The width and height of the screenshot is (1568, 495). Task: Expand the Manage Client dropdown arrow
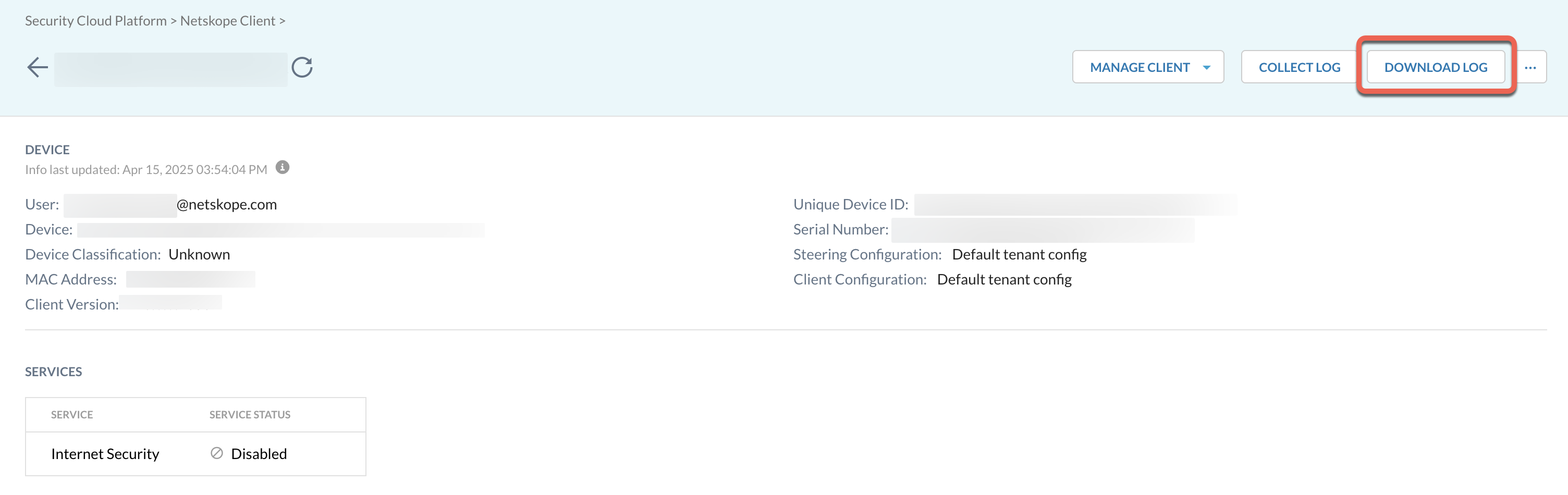[1206, 68]
